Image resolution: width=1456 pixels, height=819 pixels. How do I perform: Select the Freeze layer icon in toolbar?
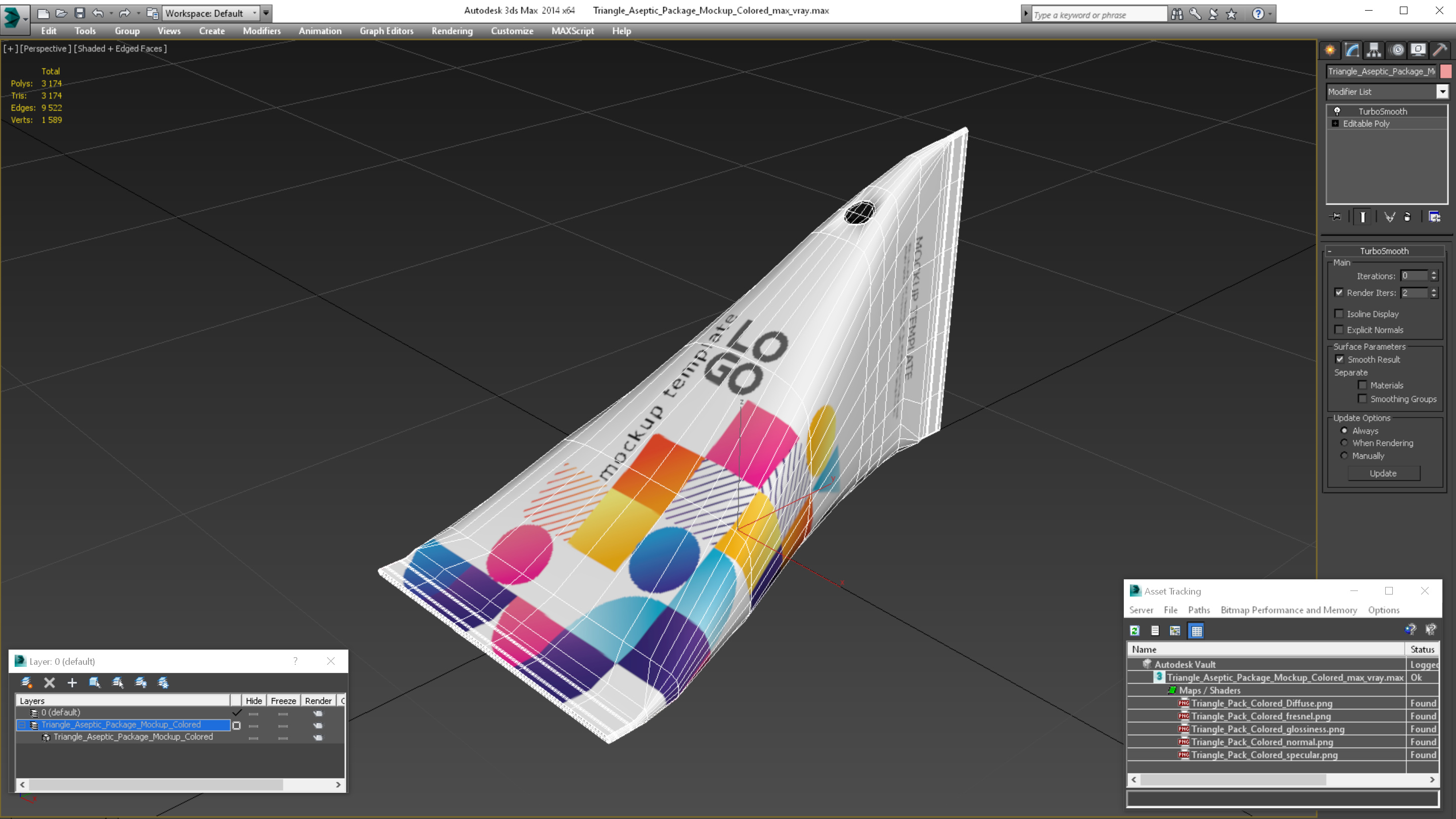click(x=163, y=682)
